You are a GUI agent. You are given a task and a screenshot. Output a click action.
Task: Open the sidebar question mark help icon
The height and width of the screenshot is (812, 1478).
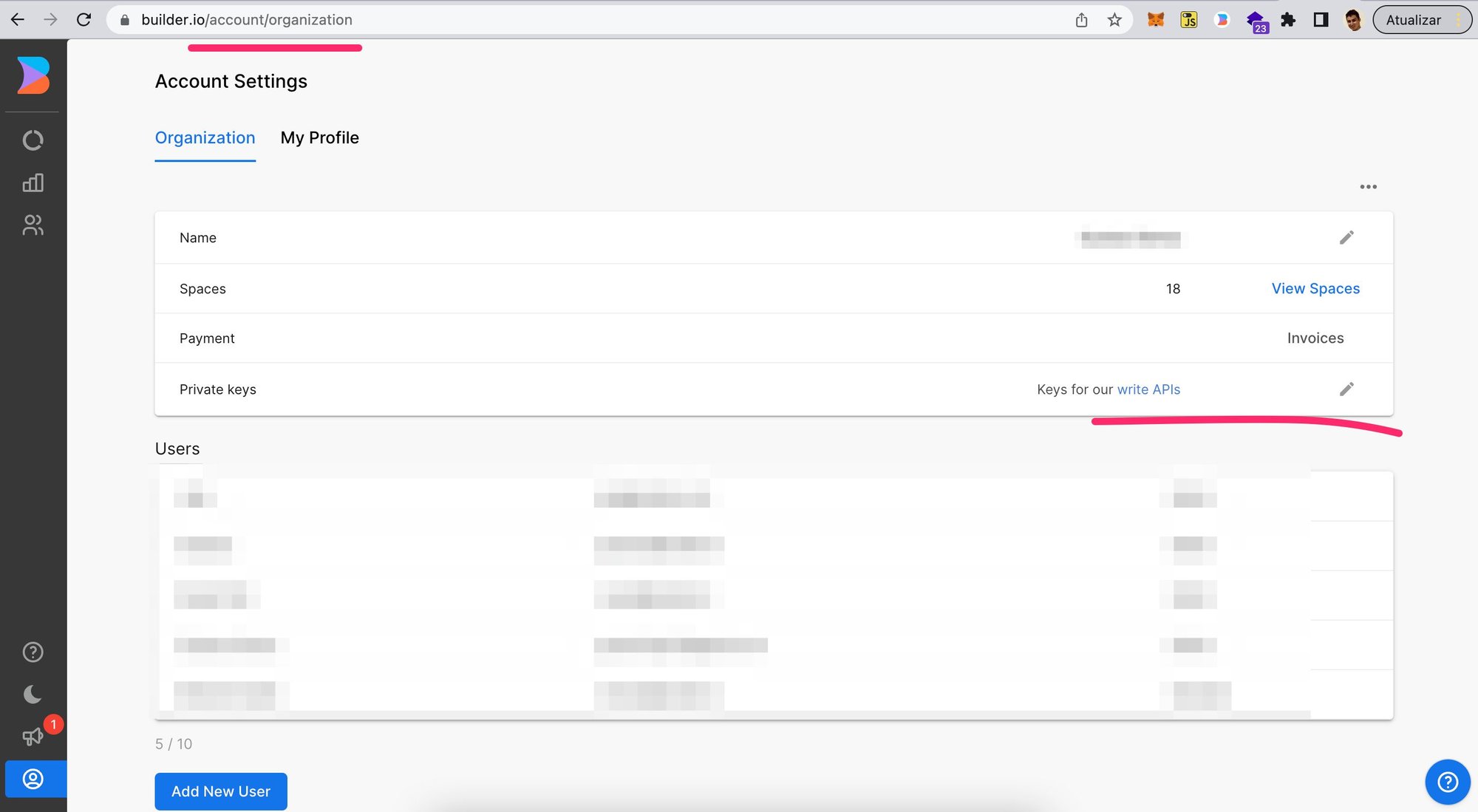pyautogui.click(x=33, y=652)
